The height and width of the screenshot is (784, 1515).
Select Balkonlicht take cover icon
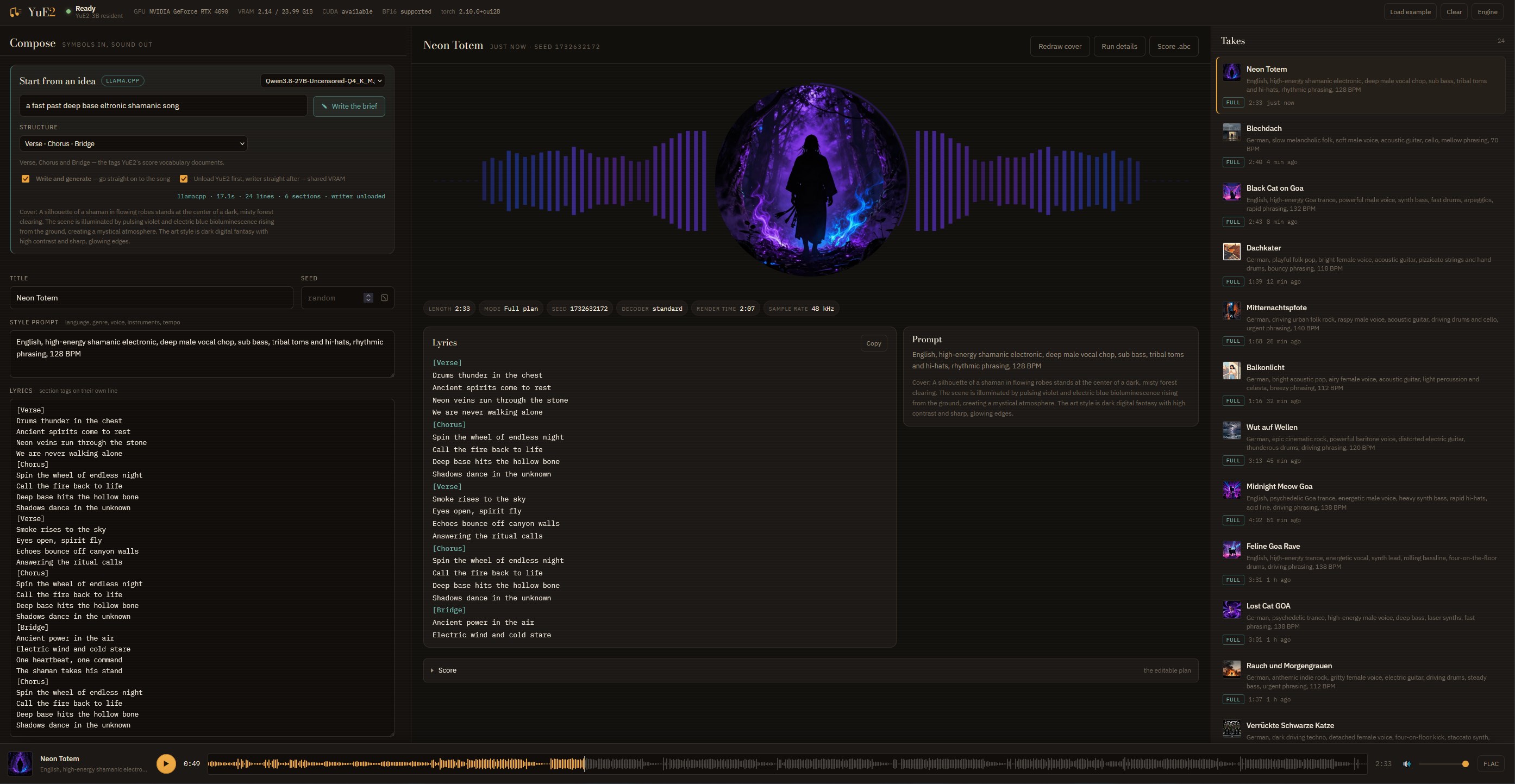(1231, 371)
